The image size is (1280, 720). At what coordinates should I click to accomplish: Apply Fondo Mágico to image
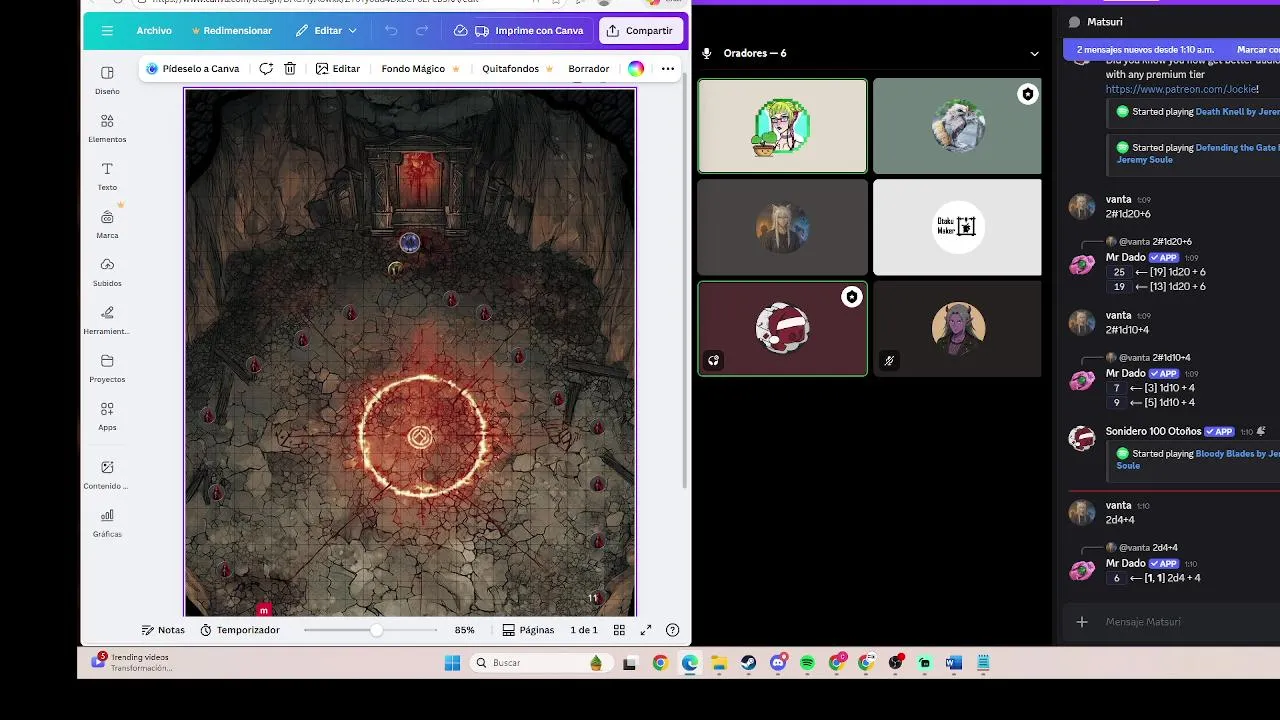421,69
